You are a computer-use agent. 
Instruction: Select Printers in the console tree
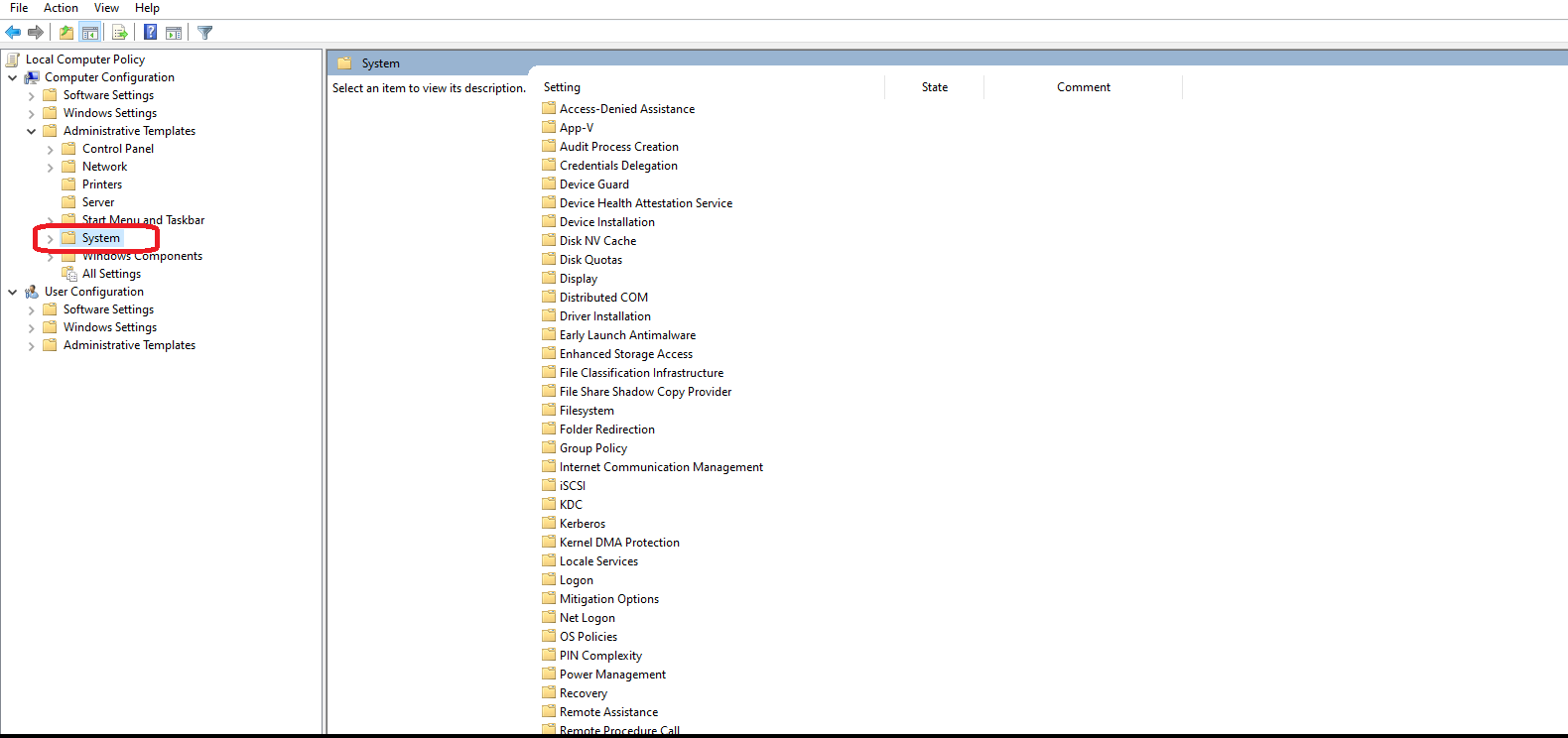pos(102,184)
